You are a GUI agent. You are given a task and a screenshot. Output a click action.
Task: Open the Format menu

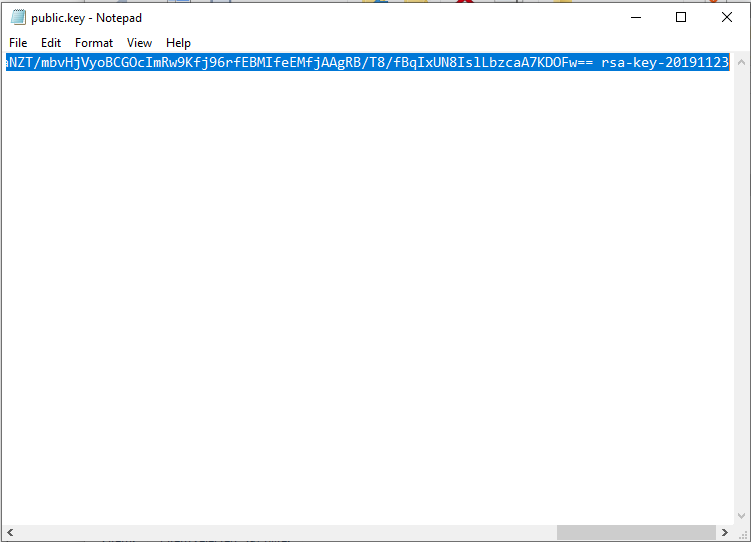[x=94, y=43]
